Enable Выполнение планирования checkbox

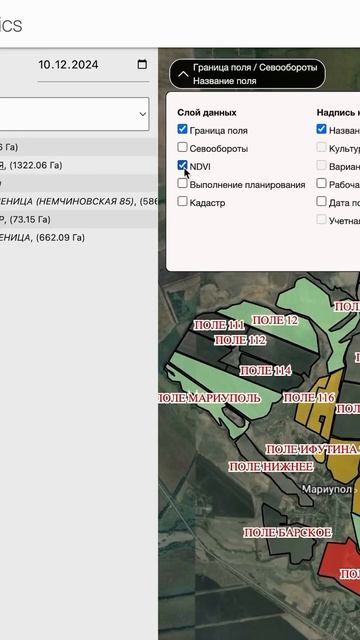[x=182, y=183]
